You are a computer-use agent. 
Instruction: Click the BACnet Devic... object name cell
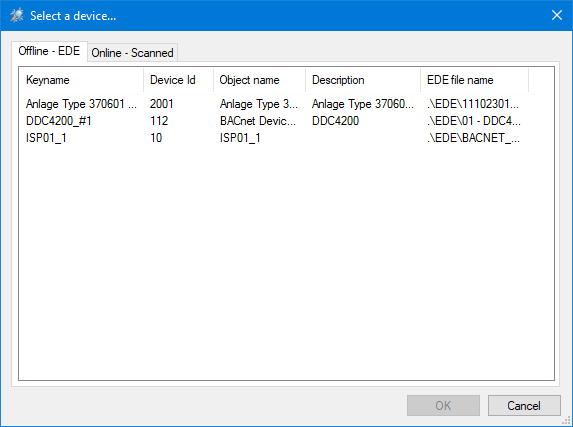click(258, 121)
